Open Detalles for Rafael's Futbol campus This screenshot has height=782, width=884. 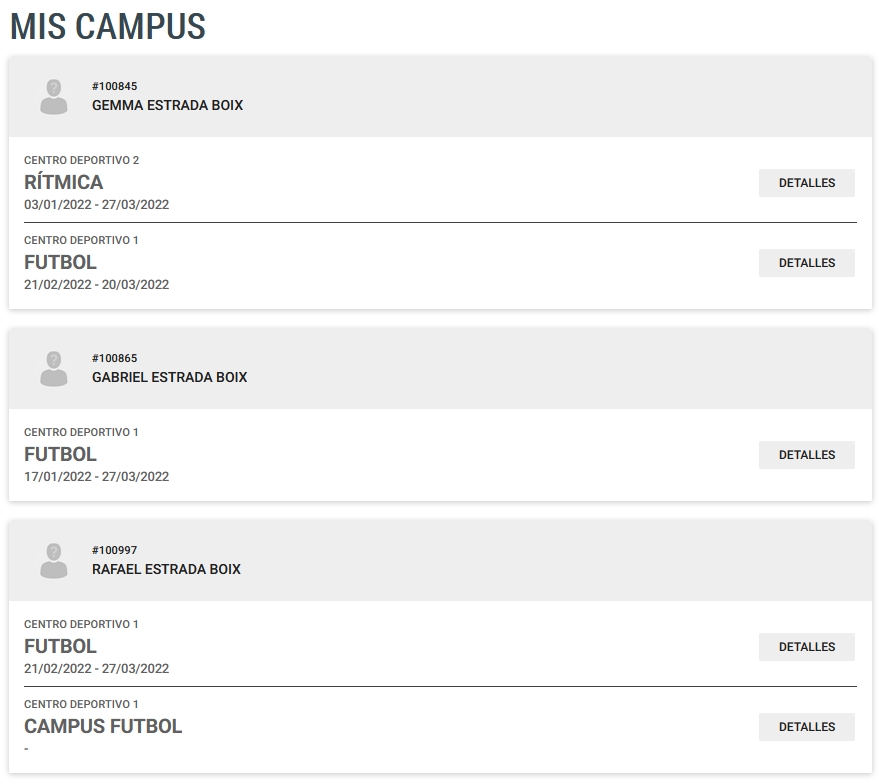806,647
